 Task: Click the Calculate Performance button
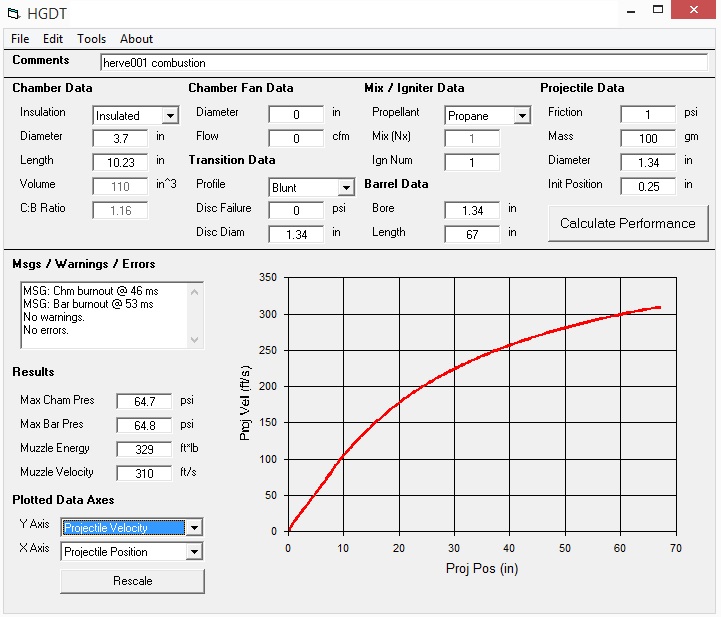(x=627, y=223)
